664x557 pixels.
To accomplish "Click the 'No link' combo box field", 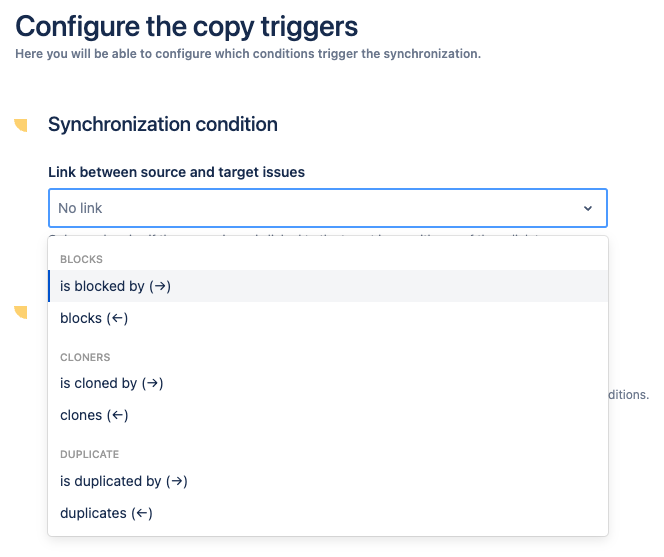I will point(300,208).
